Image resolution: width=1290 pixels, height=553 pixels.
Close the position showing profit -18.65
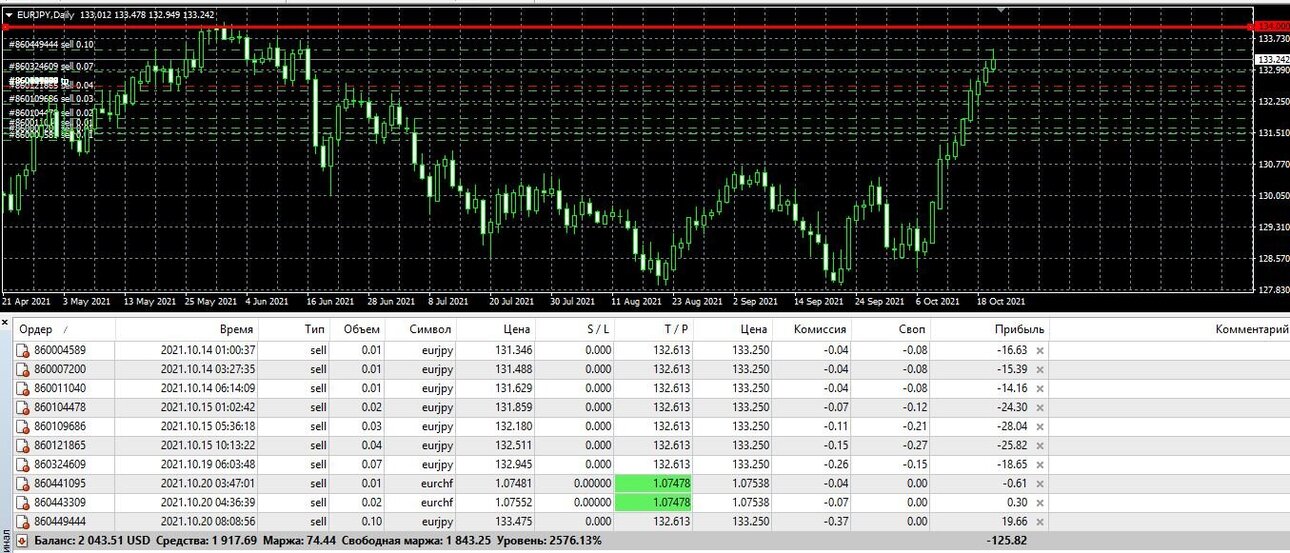coord(1040,465)
